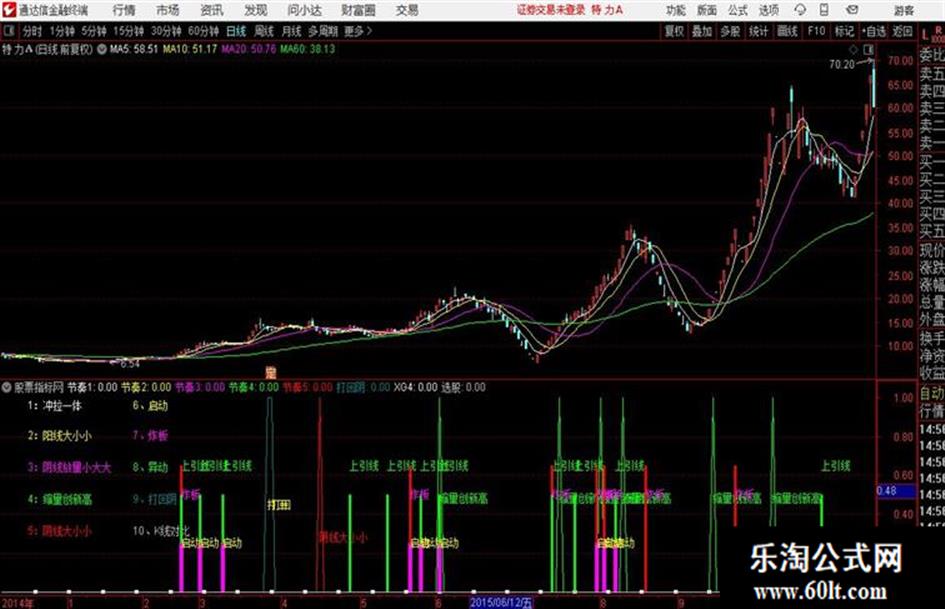Expand the 更多 periods dropdown
The image size is (945, 609).
tap(358, 31)
